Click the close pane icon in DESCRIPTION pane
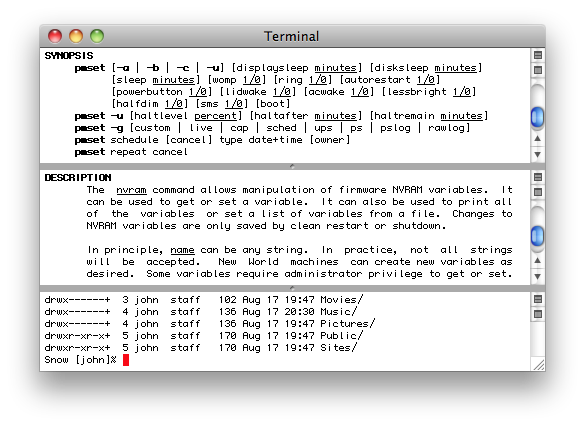585x426 pixels. 538,192
